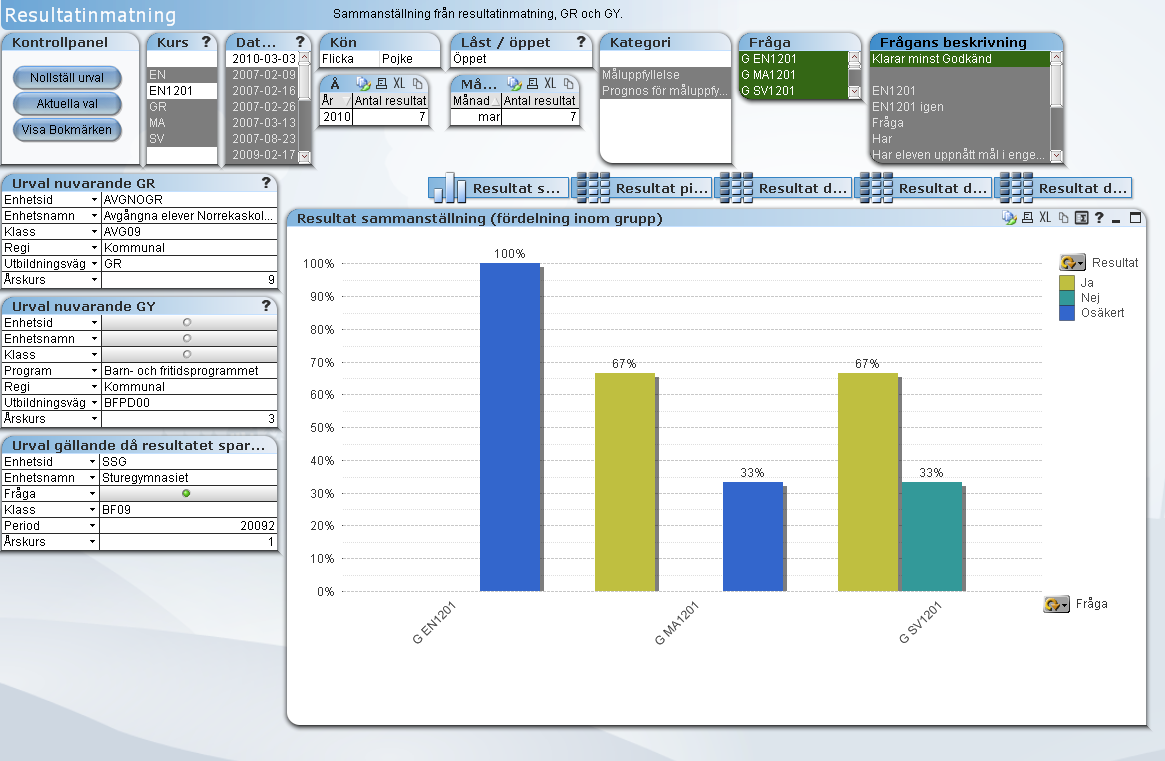This screenshot has height=761, width=1165.
Task: Click the print icon in the Må... table header
Action: click(x=532, y=84)
